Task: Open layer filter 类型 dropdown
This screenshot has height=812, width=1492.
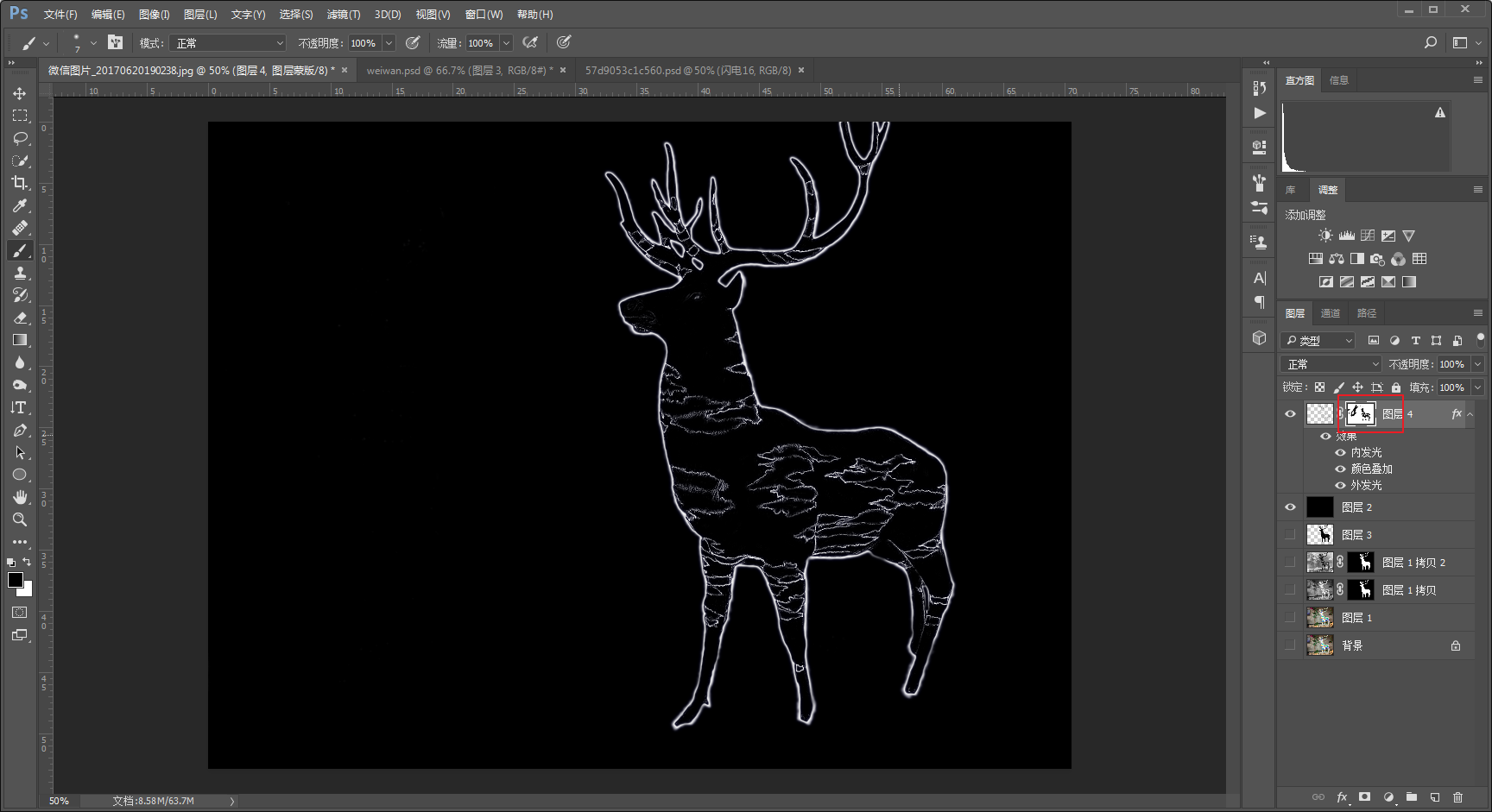Action: point(1318,341)
